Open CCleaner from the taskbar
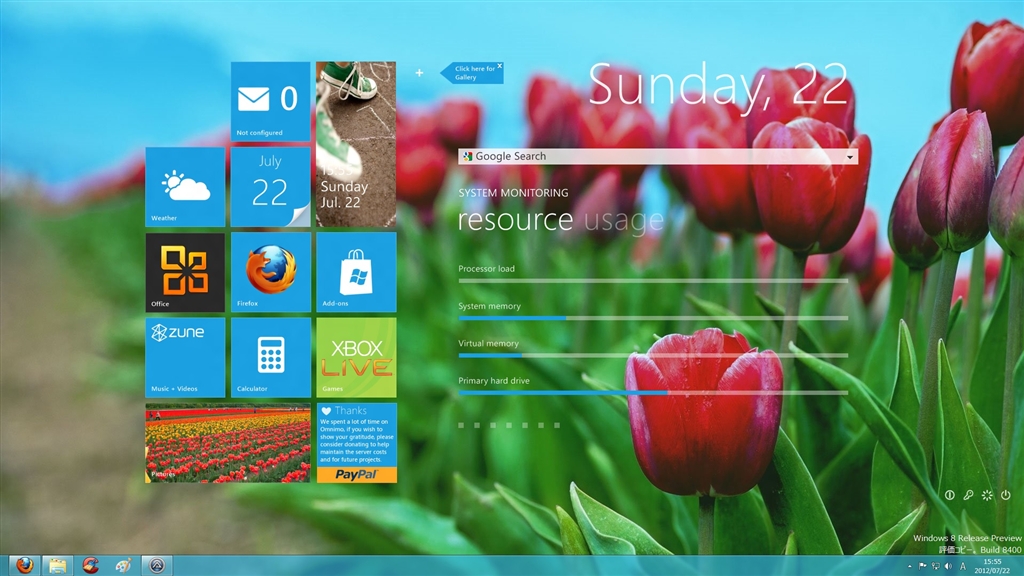 click(90, 565)
